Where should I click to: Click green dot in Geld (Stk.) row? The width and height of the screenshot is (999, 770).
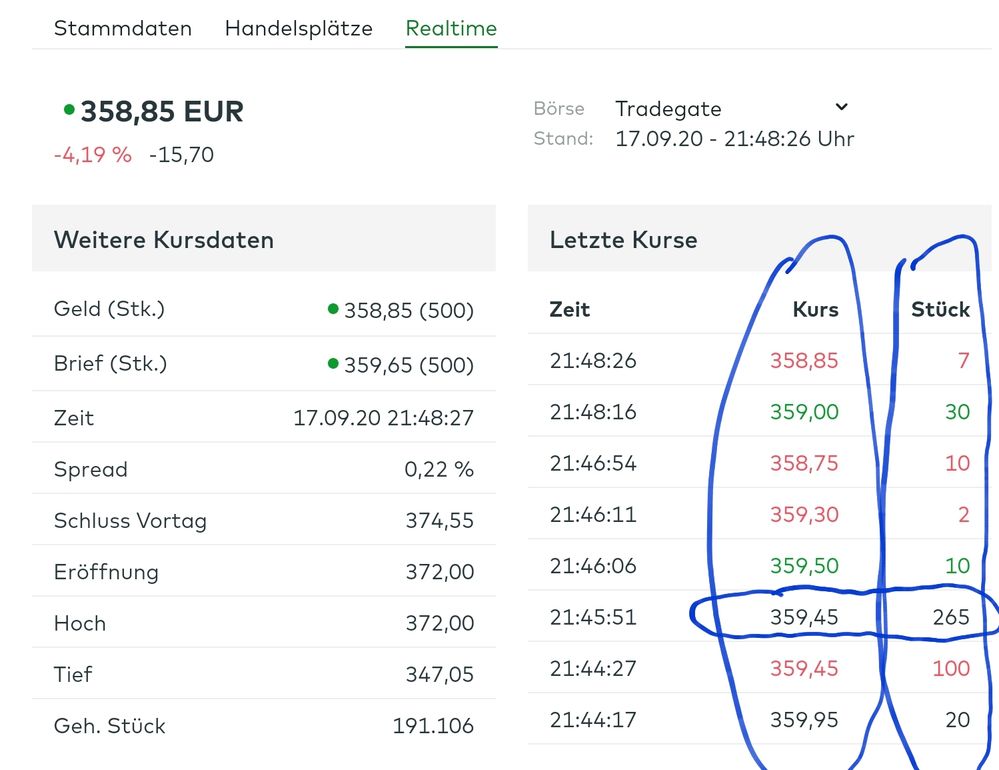click(333, 310)
